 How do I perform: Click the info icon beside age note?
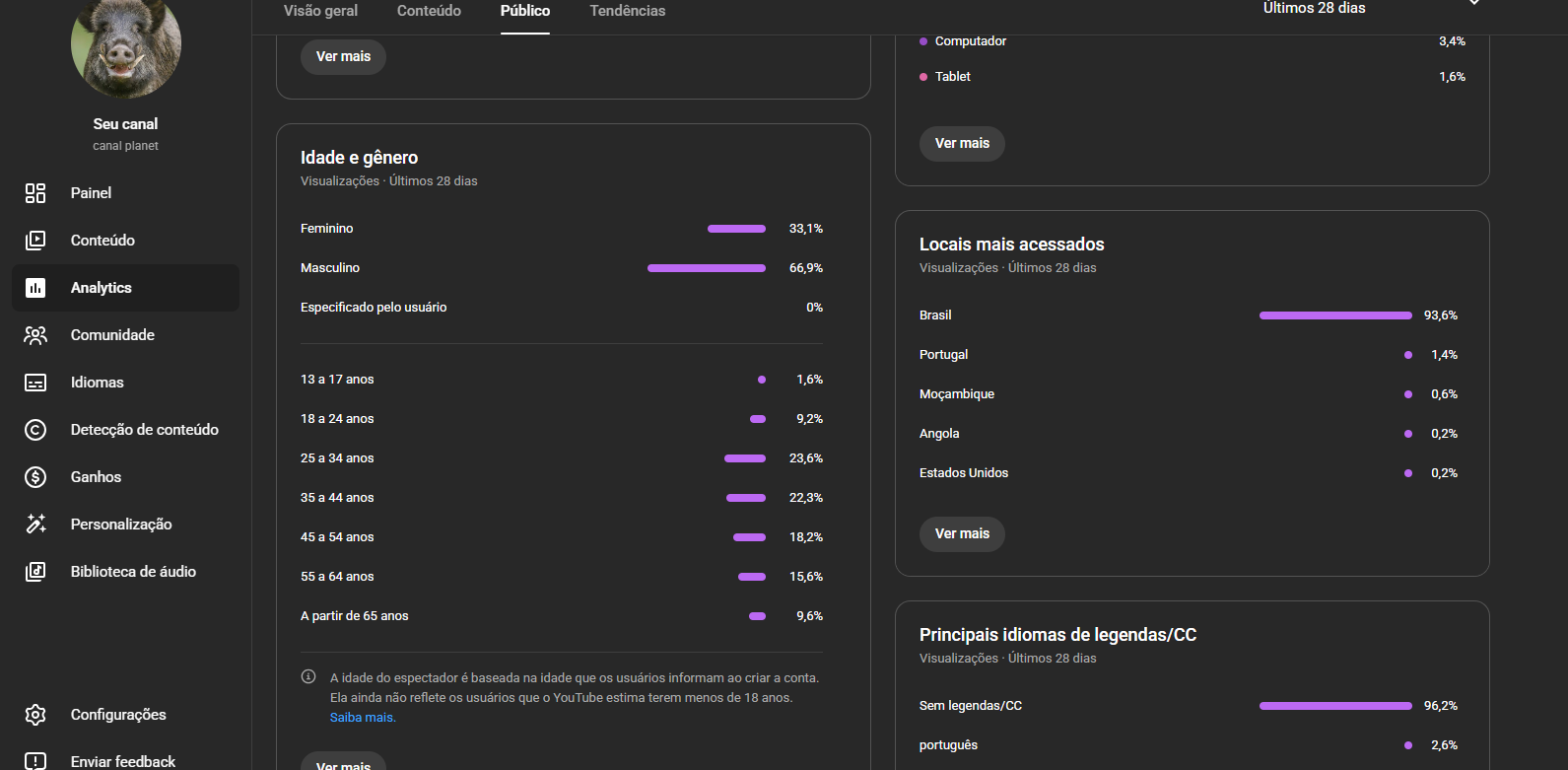tap(308, 676)
